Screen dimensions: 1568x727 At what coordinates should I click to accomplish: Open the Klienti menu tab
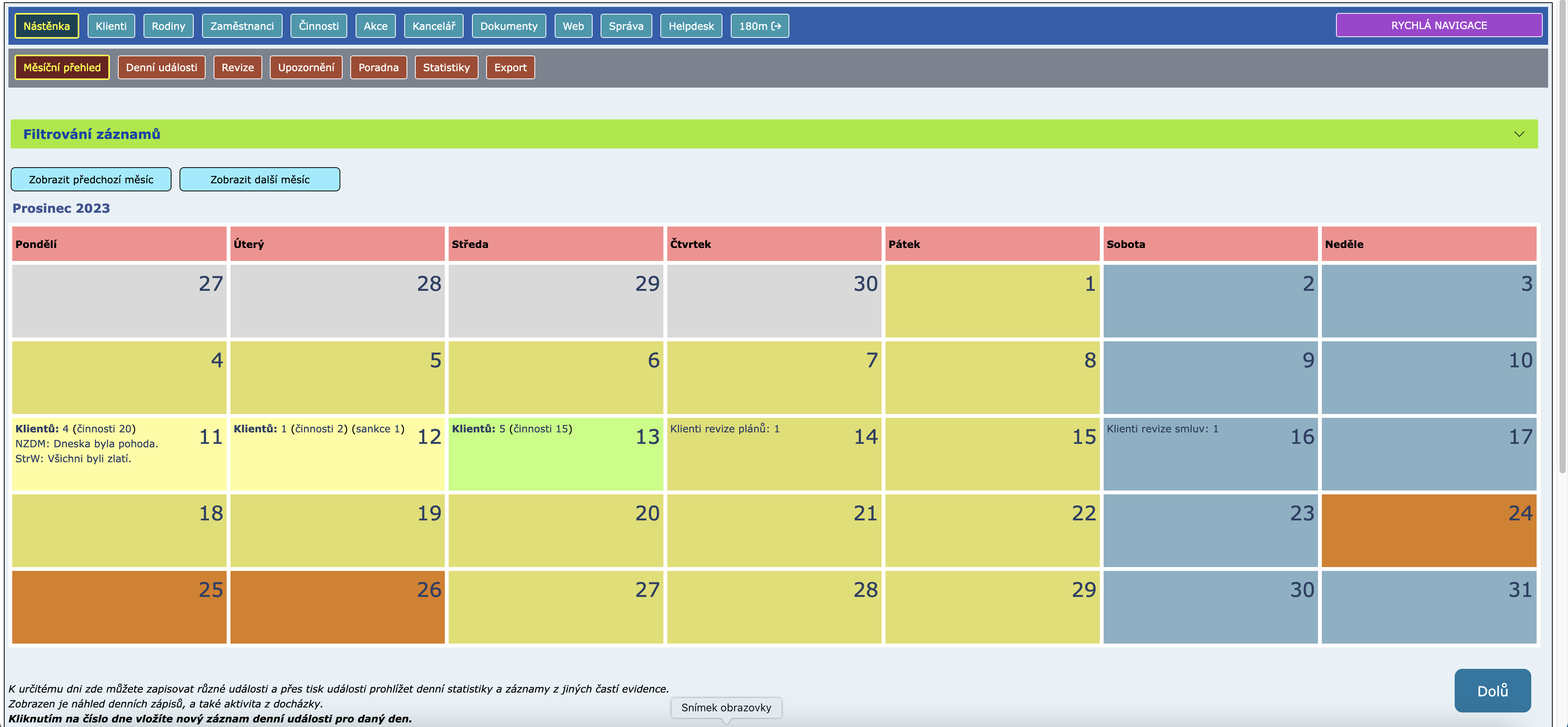click(x=111, y=26)
